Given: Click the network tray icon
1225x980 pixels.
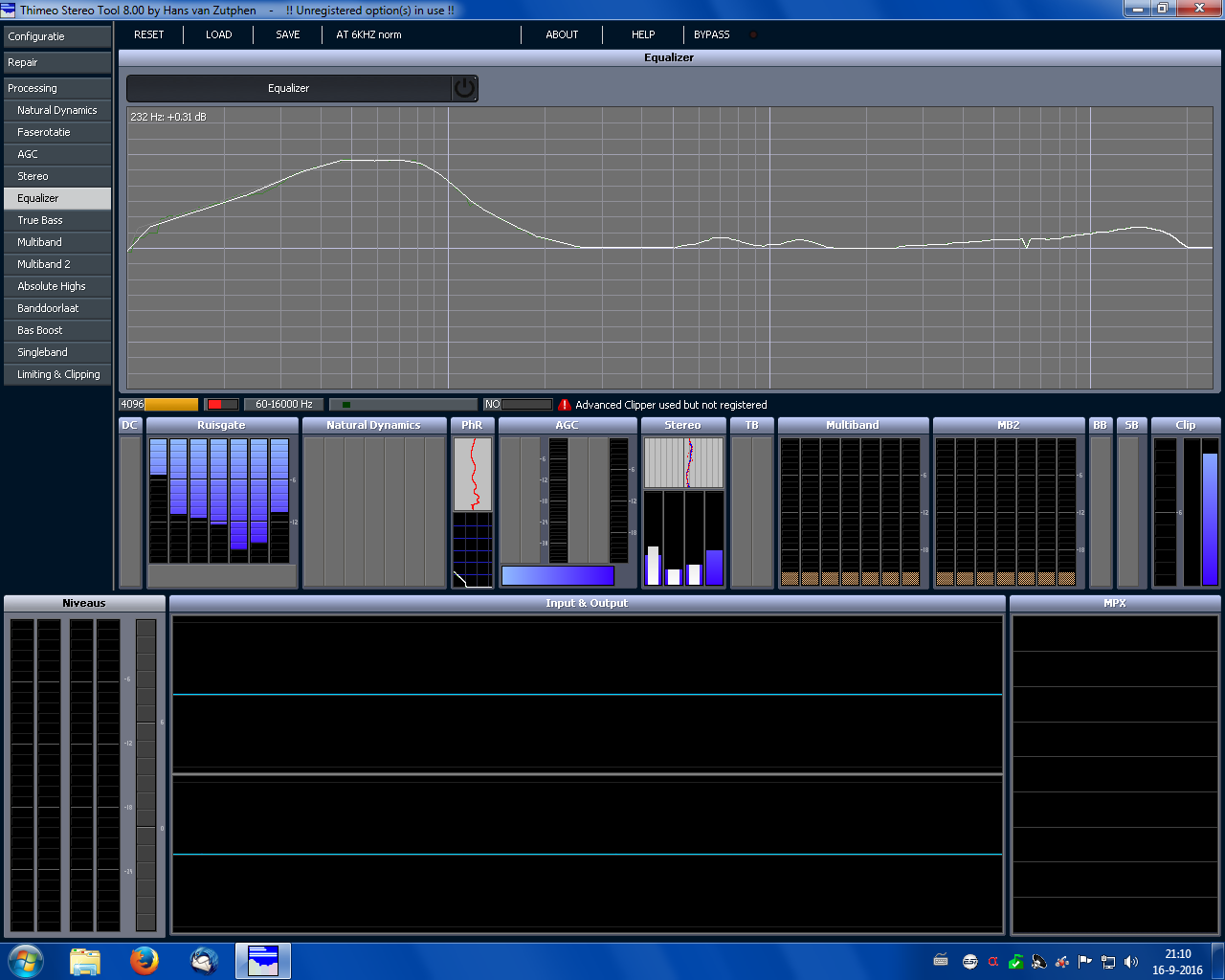Looking at the screenshot, I should [x=1108, y=962].
